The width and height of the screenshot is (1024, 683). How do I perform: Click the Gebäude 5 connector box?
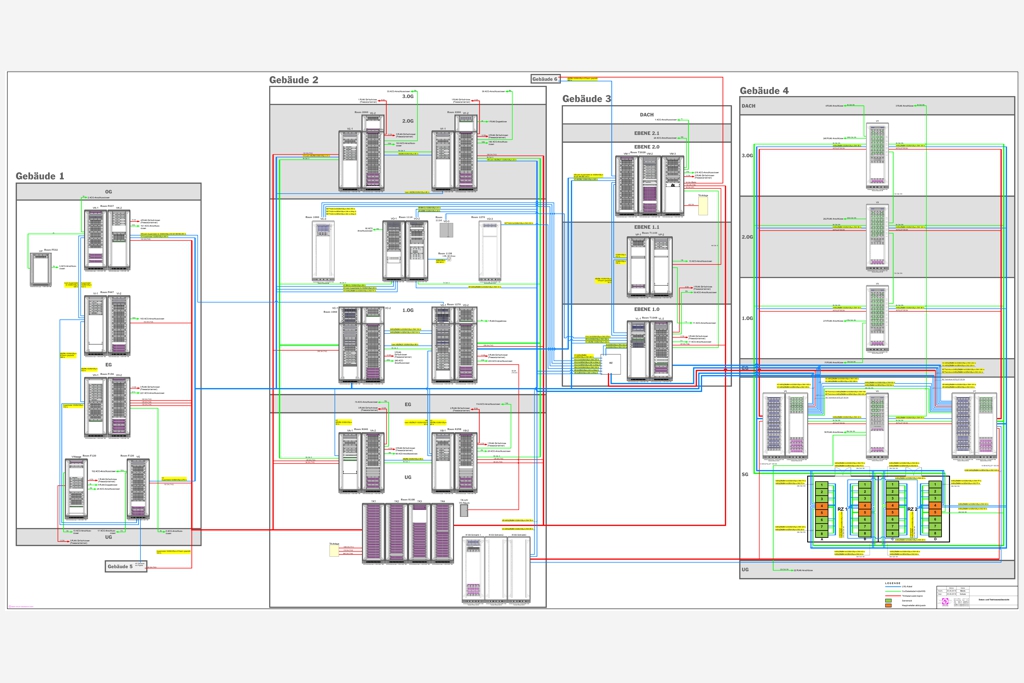click(x=126, y=566)
